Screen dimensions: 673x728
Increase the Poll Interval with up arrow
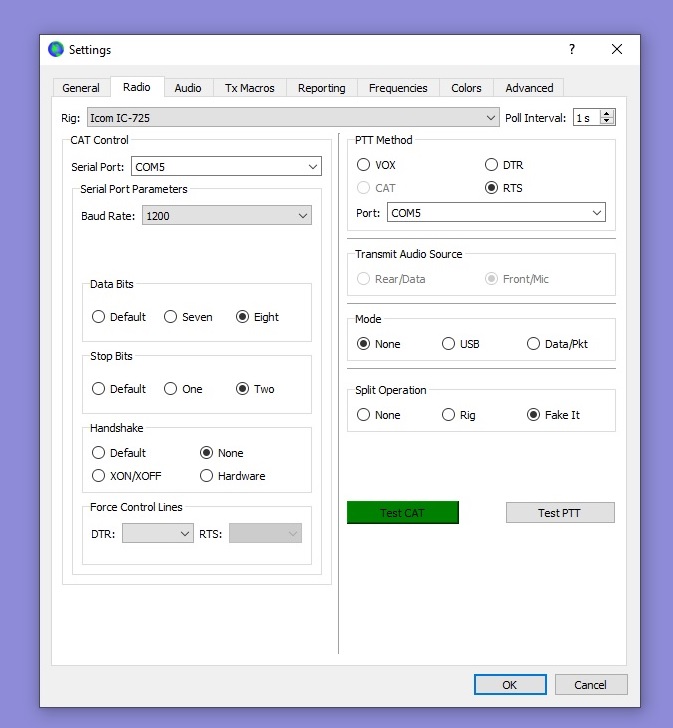[607, 114]
